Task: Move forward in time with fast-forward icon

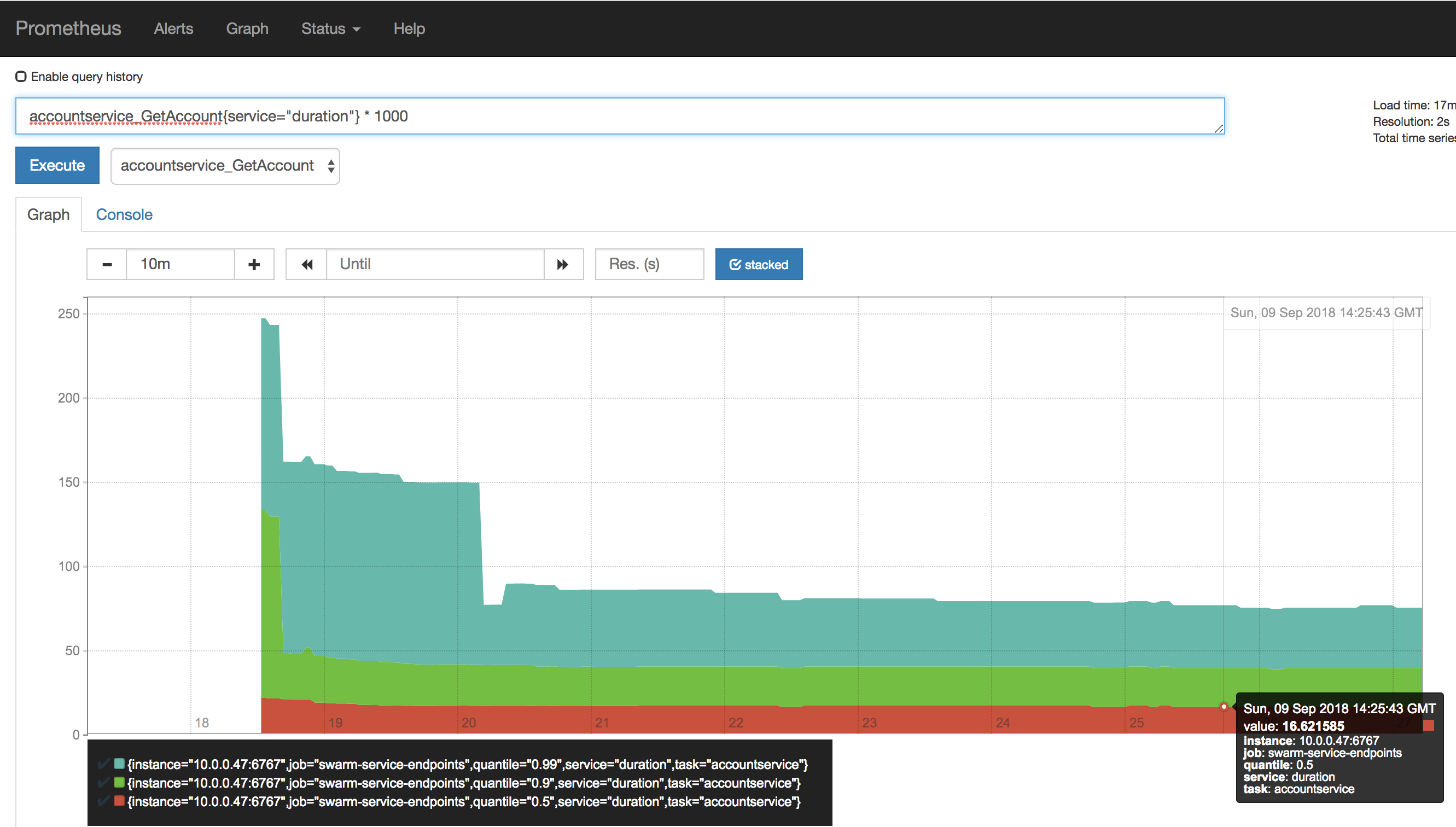Action: click(563, 264)
